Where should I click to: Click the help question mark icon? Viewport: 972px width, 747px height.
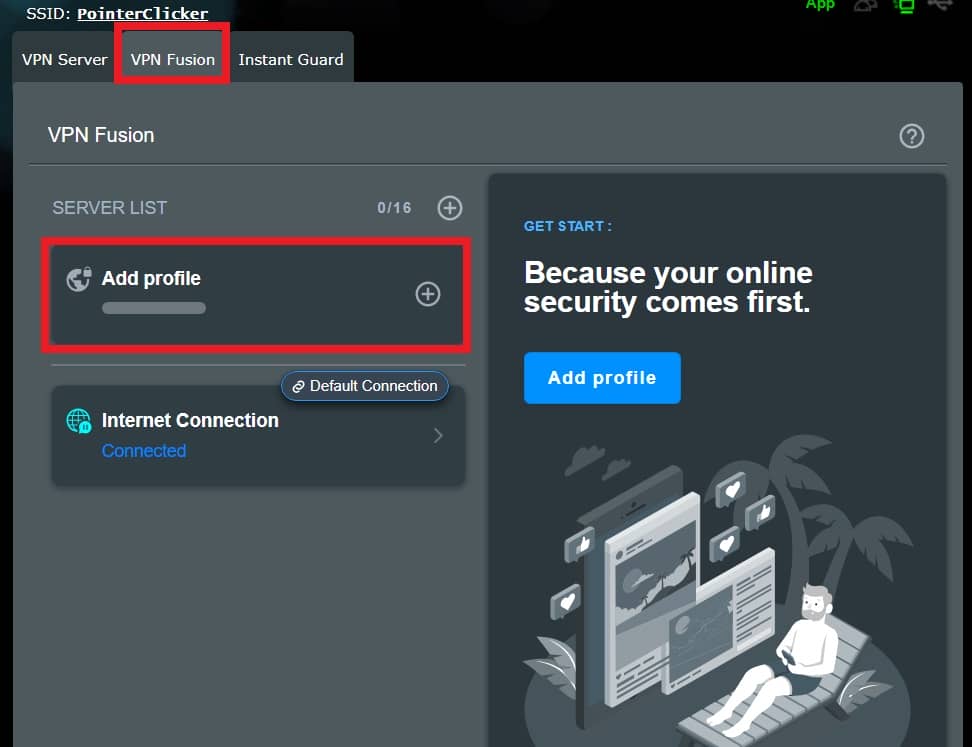point(911,136)
